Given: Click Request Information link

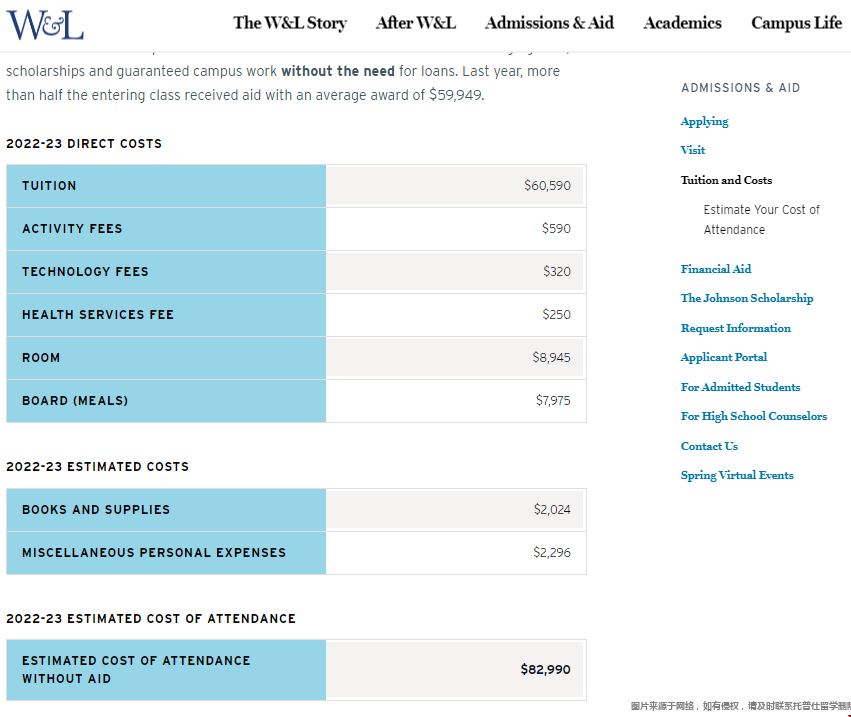Looking at the screenshot, I should coord(735,328).
